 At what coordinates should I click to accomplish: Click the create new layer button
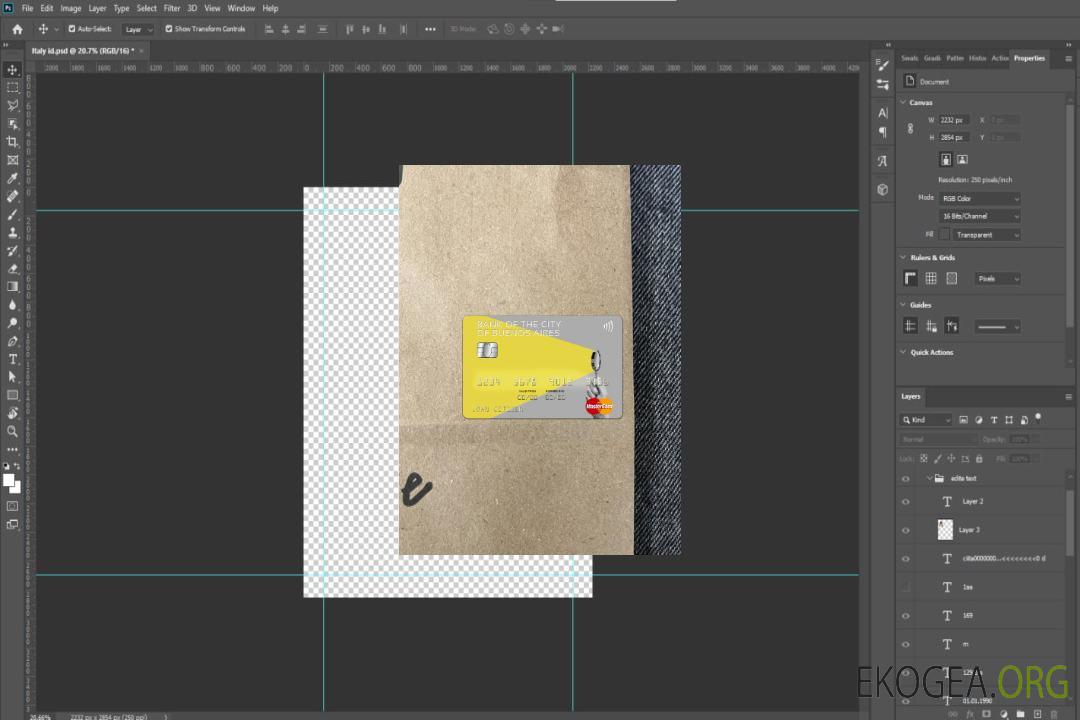[1036, 713]
